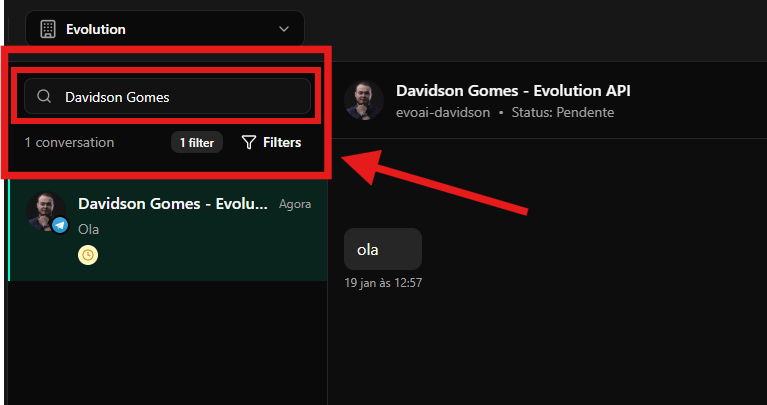767x405 pixels.
Task: Click the 'Agora' timestamp text
Action: (x=295, y=204)
